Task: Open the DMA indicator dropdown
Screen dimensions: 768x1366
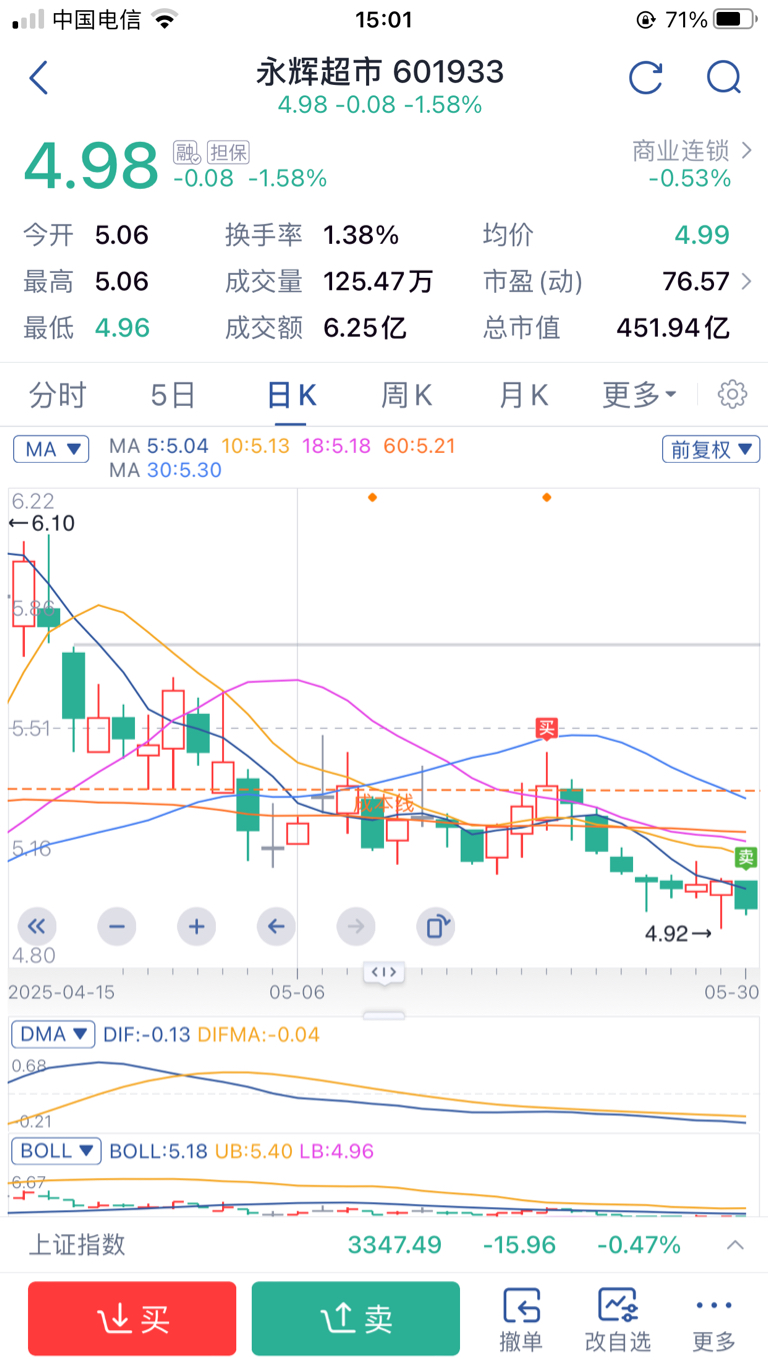Action: point(53,1034)
